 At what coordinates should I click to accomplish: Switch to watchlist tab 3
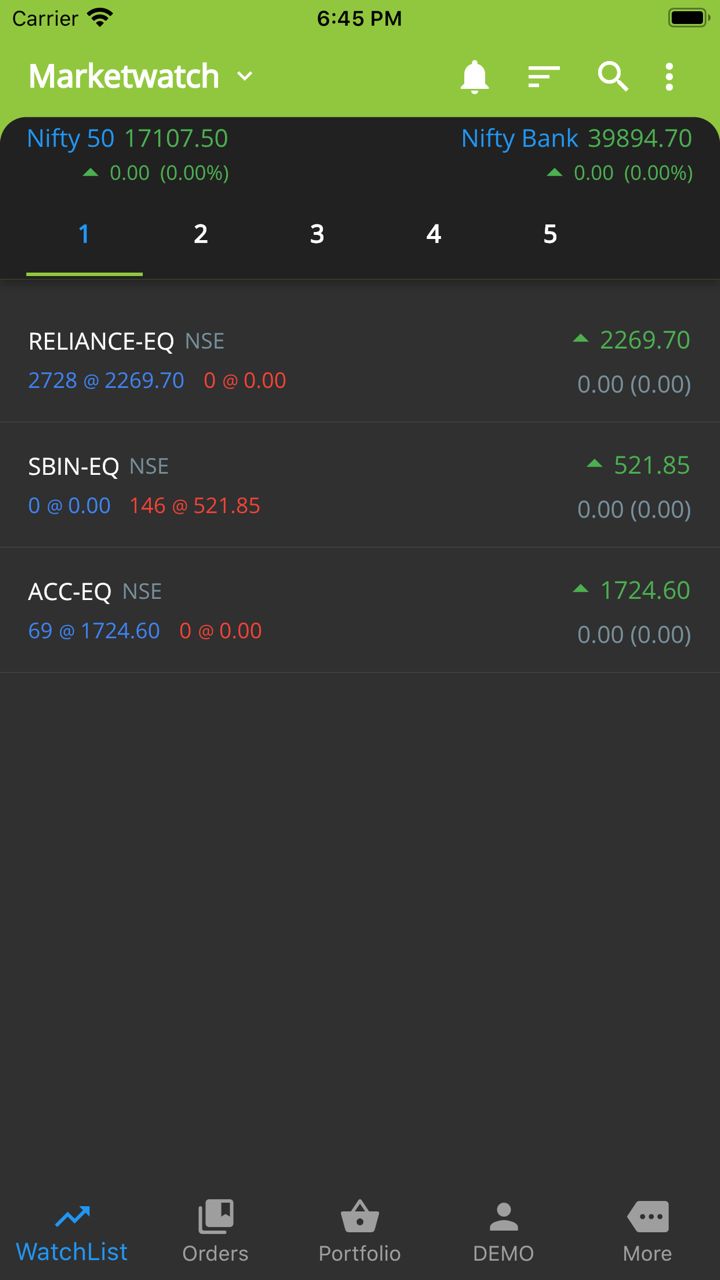(317, 234)
